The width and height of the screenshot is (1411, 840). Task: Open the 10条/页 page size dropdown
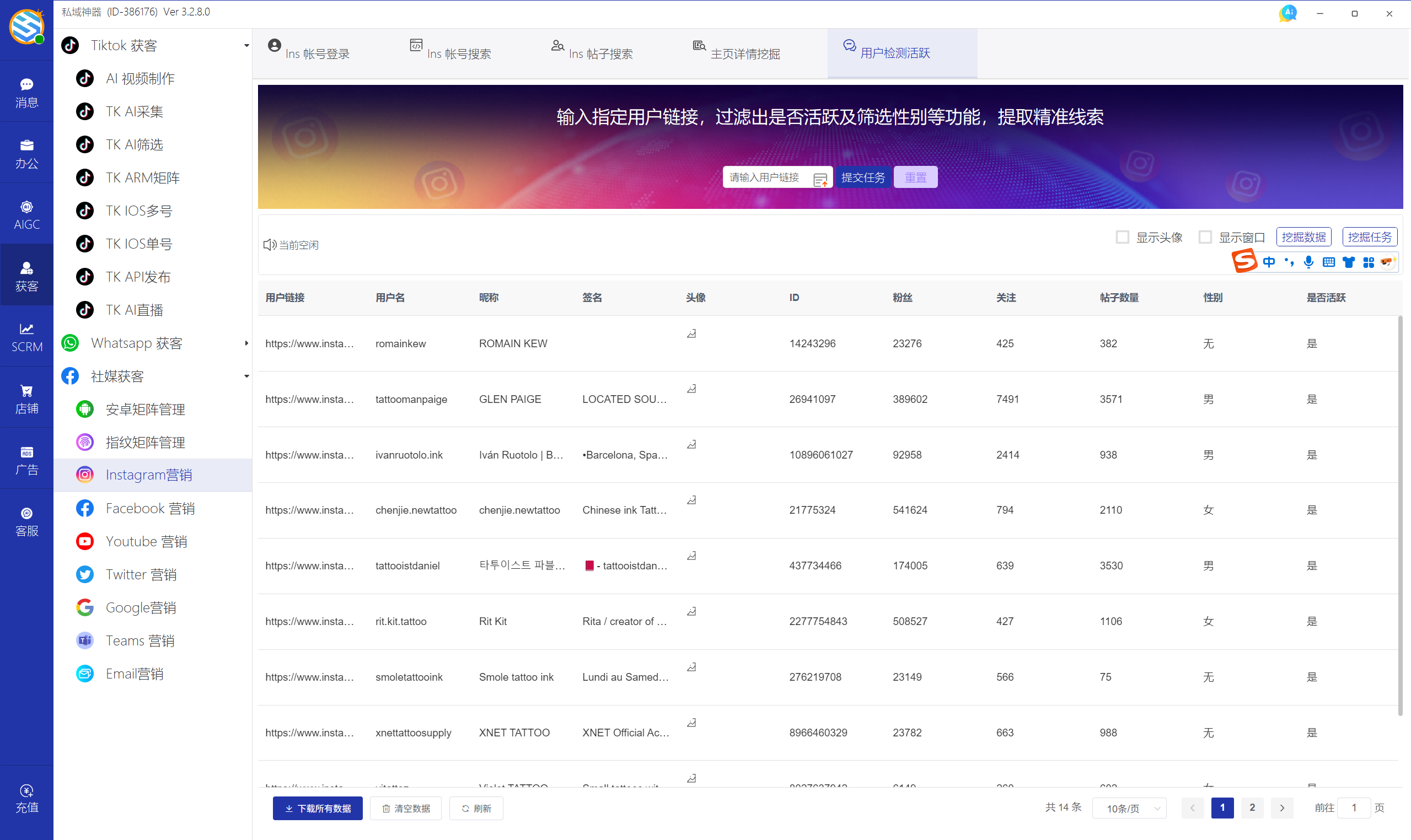click(x=1129, y=808)
